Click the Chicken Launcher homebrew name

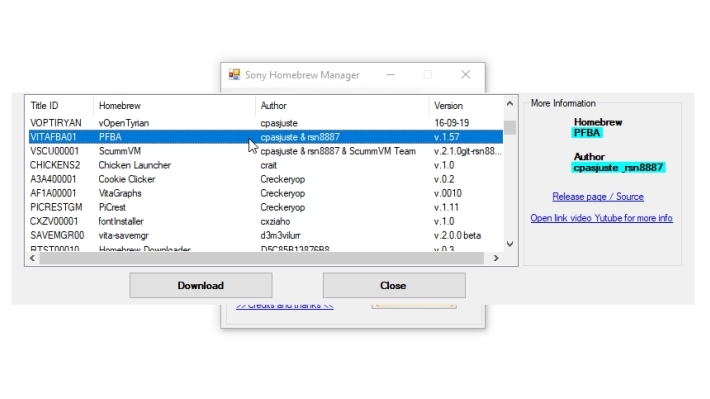134,165
